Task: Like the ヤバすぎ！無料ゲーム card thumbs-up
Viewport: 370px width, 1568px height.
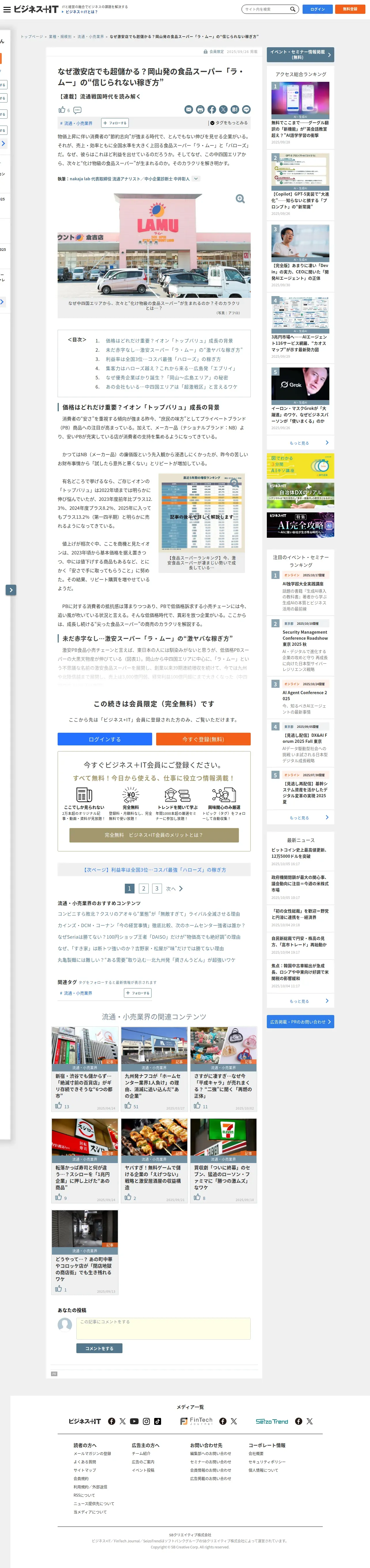Action: (x=128, y=1197)
